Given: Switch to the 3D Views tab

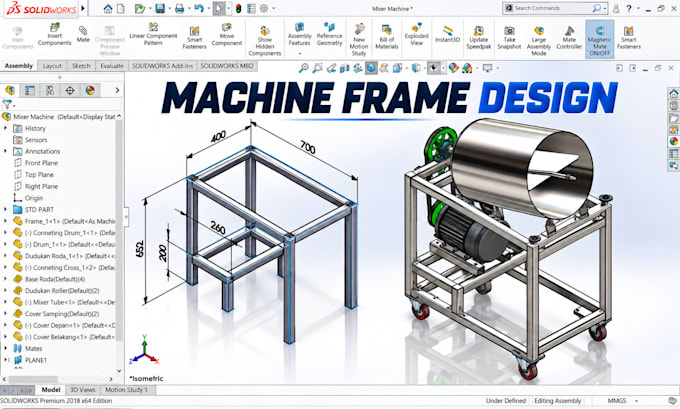Looking at the screenshot, I should click(83, 389).
